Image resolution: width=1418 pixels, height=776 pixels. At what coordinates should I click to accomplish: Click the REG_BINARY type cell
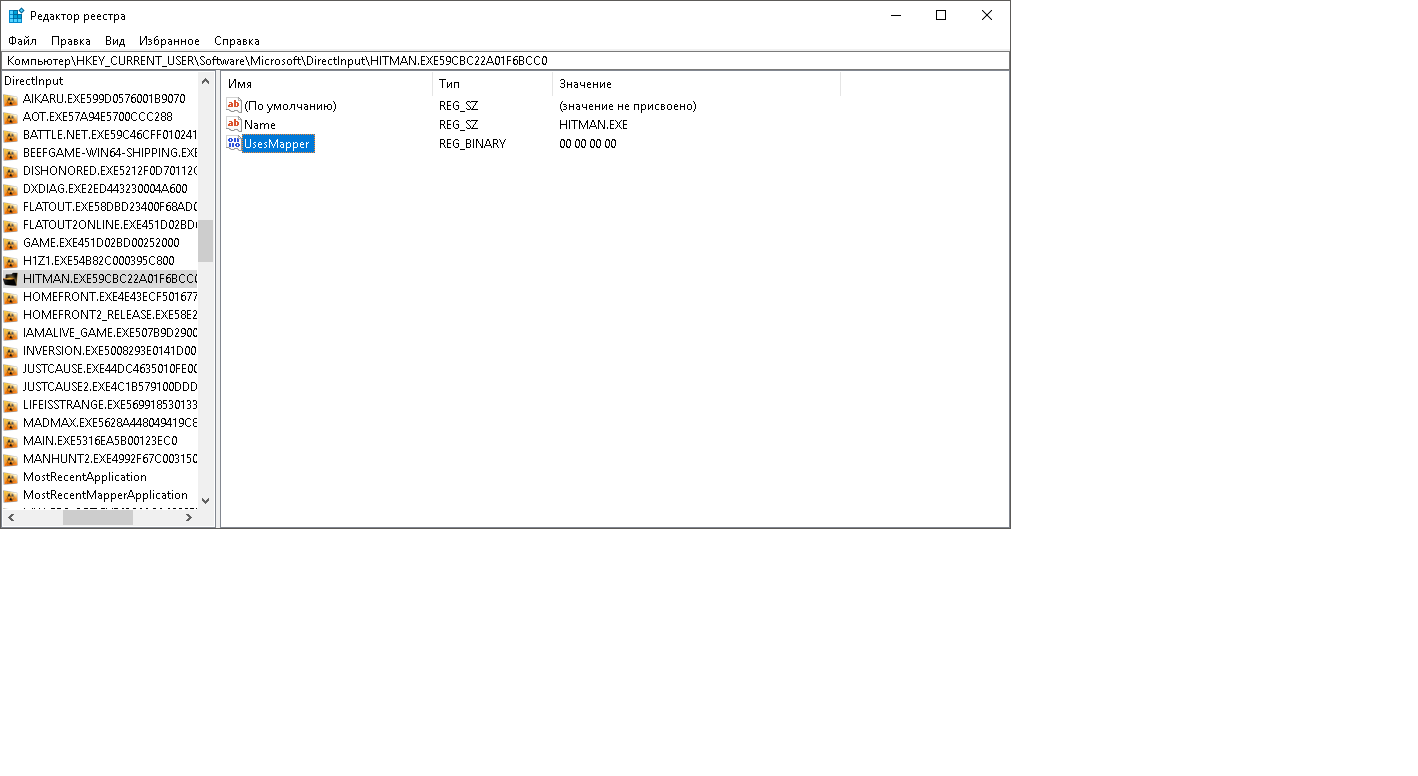pyautogui.click(x=473, y=144)
